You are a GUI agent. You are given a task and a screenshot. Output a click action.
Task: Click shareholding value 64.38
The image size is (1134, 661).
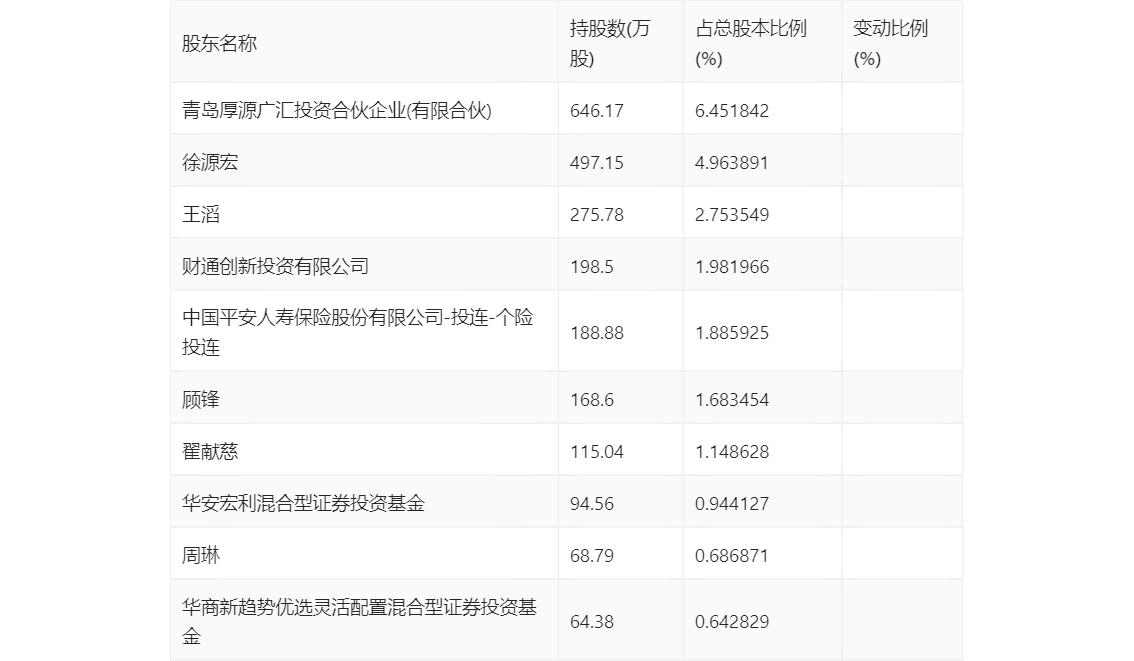pyautogui.click(x=592, y=622)
